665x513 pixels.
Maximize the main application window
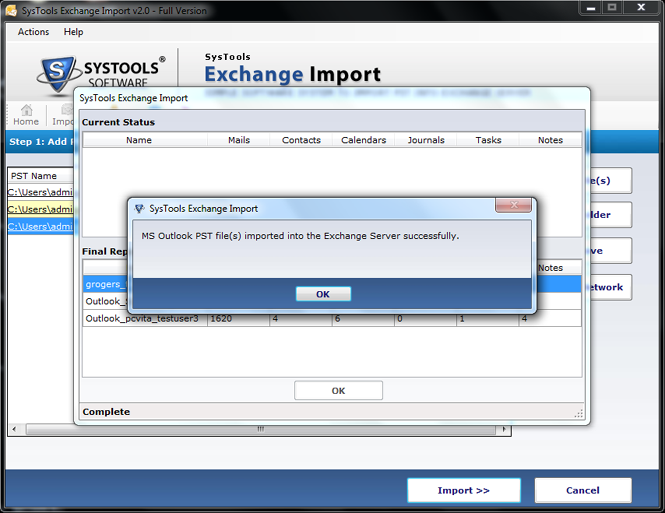click(612, 8)
